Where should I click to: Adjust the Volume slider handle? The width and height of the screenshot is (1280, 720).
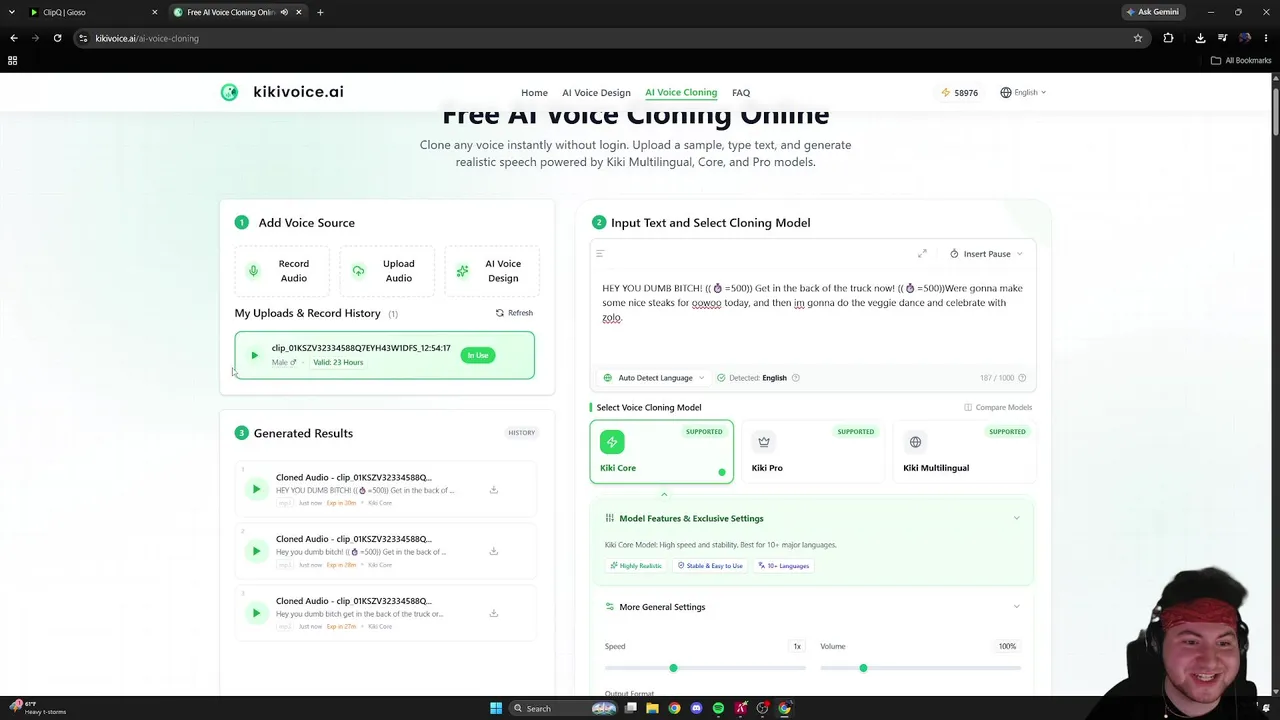click(x=863, y=668)
